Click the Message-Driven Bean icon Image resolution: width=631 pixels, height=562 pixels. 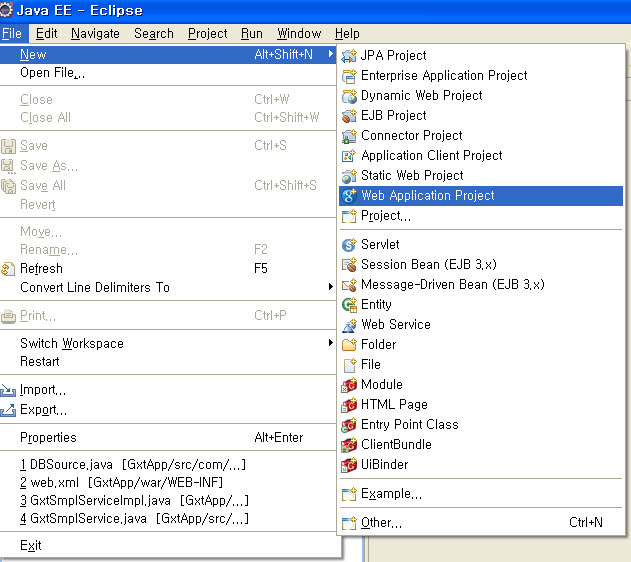click(x=349, y=285)
